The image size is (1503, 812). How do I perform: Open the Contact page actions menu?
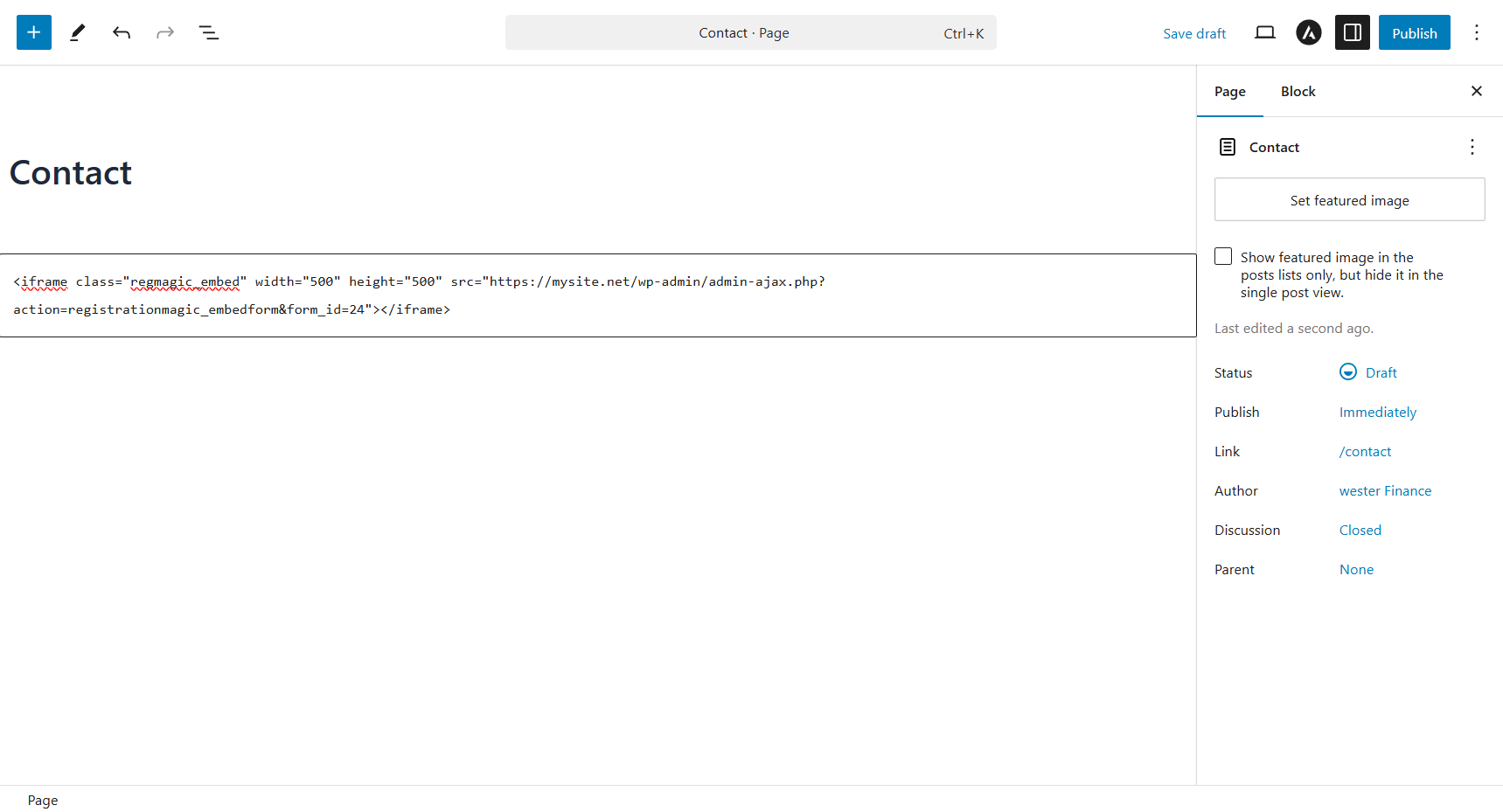pos(1472,147)
